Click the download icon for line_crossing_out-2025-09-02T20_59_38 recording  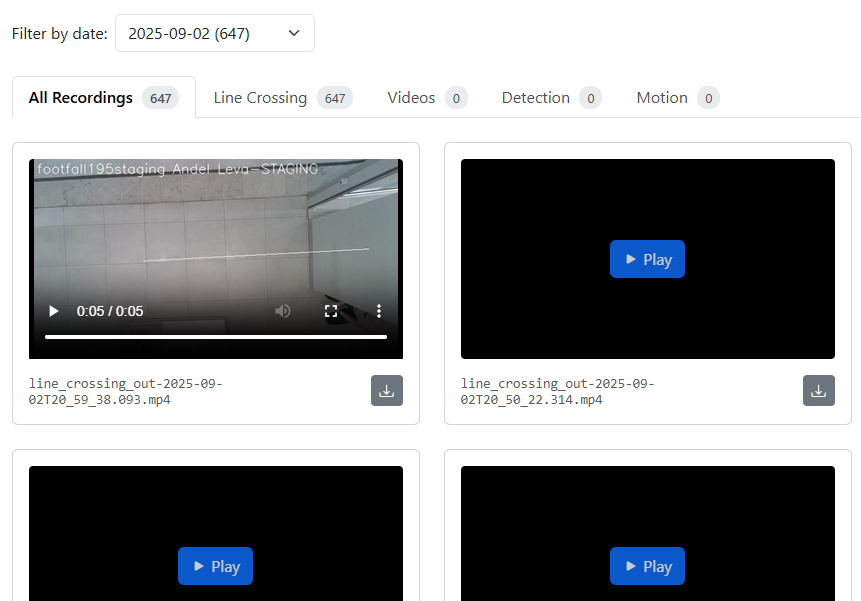387,391
